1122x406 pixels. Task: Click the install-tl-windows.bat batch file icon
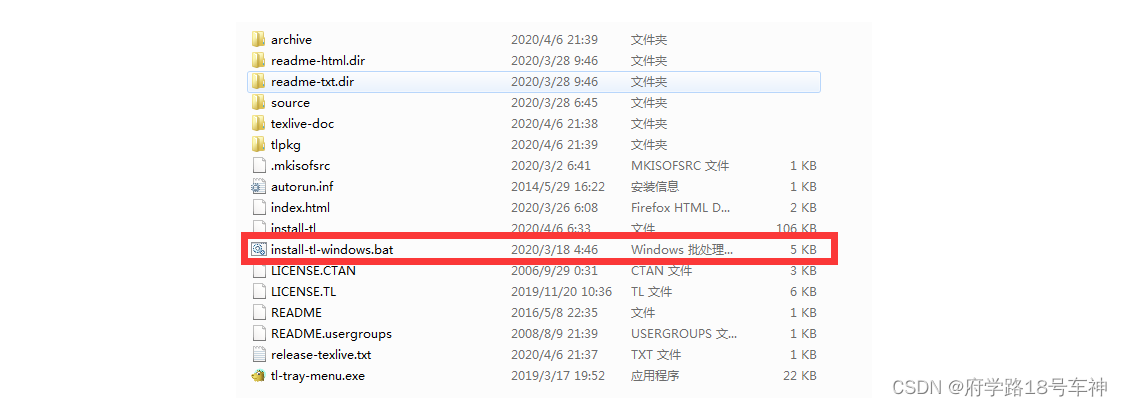(x=258, y=250)
